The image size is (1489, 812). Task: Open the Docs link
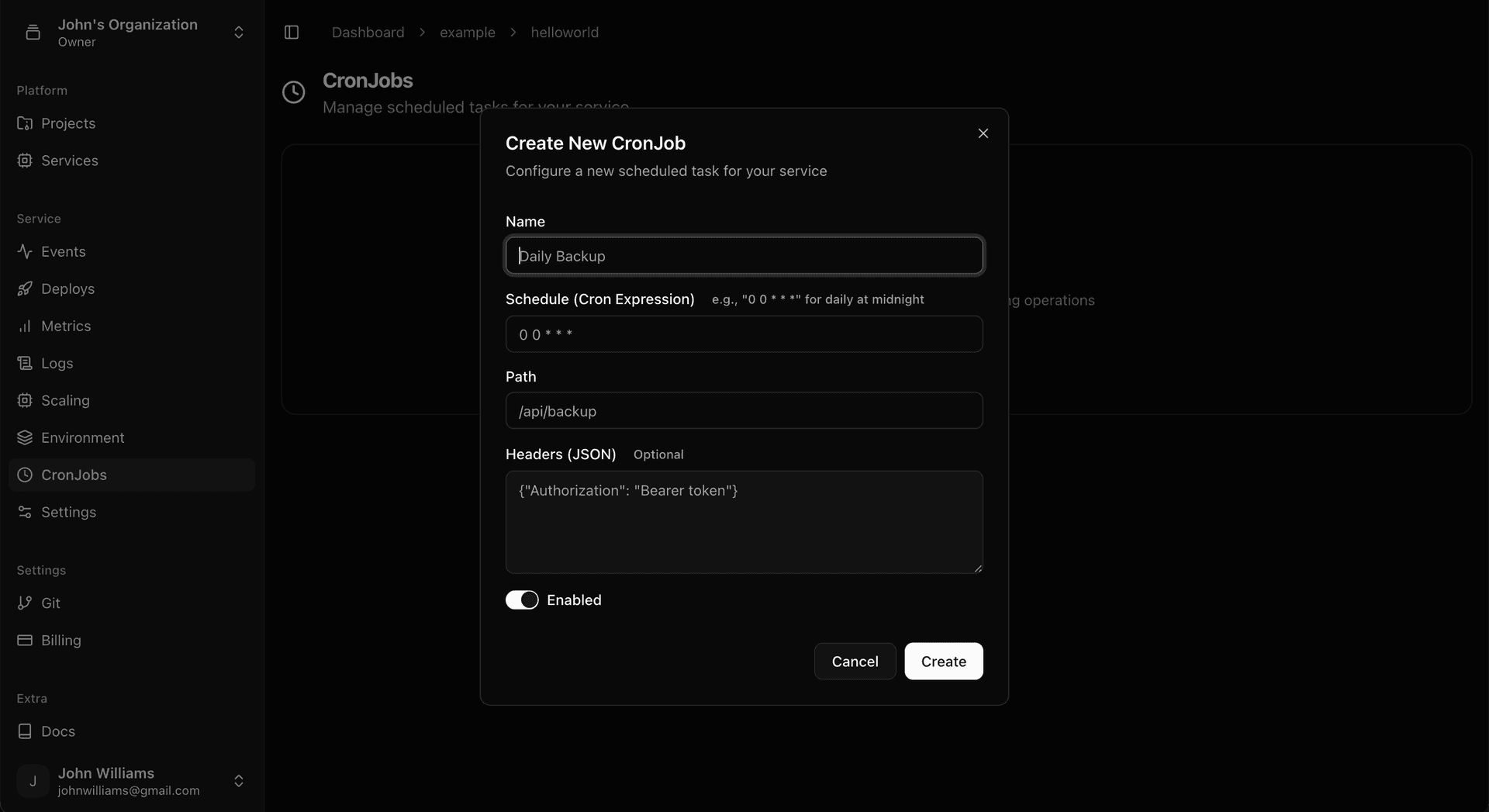132,732
